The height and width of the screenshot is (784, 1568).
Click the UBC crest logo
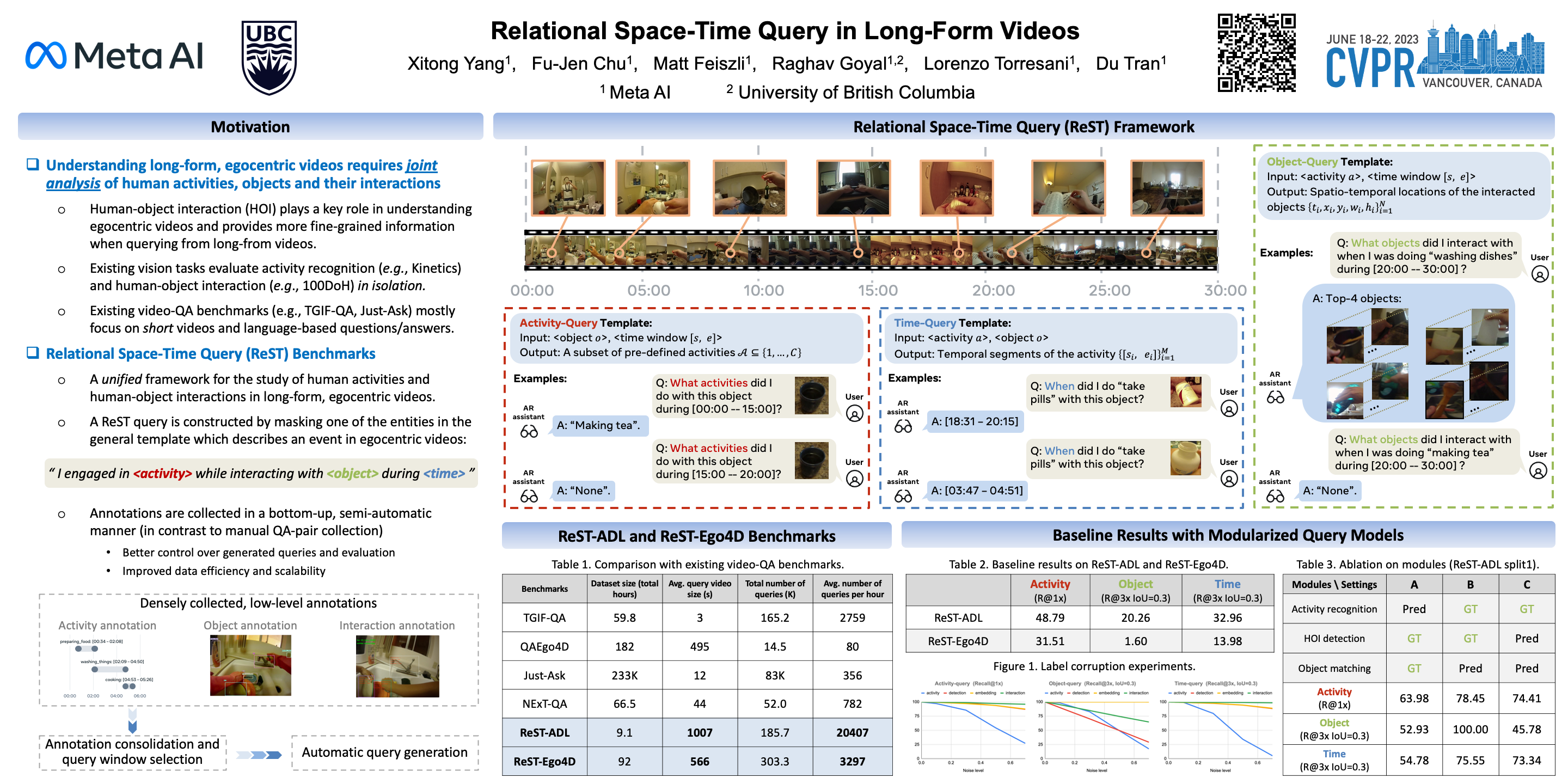click(x=268, y=57)
